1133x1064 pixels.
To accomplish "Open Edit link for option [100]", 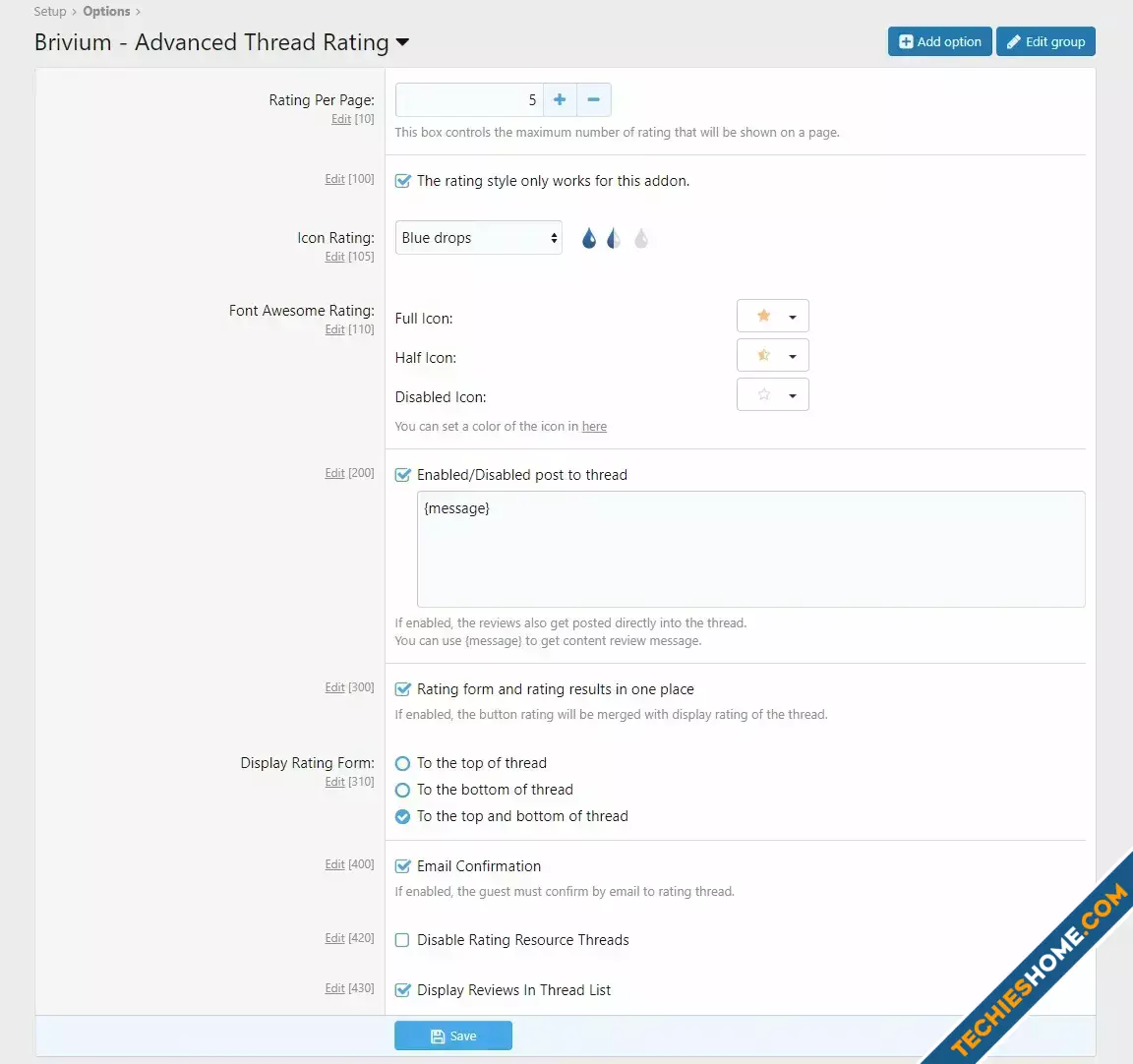I will pos(334,178).
